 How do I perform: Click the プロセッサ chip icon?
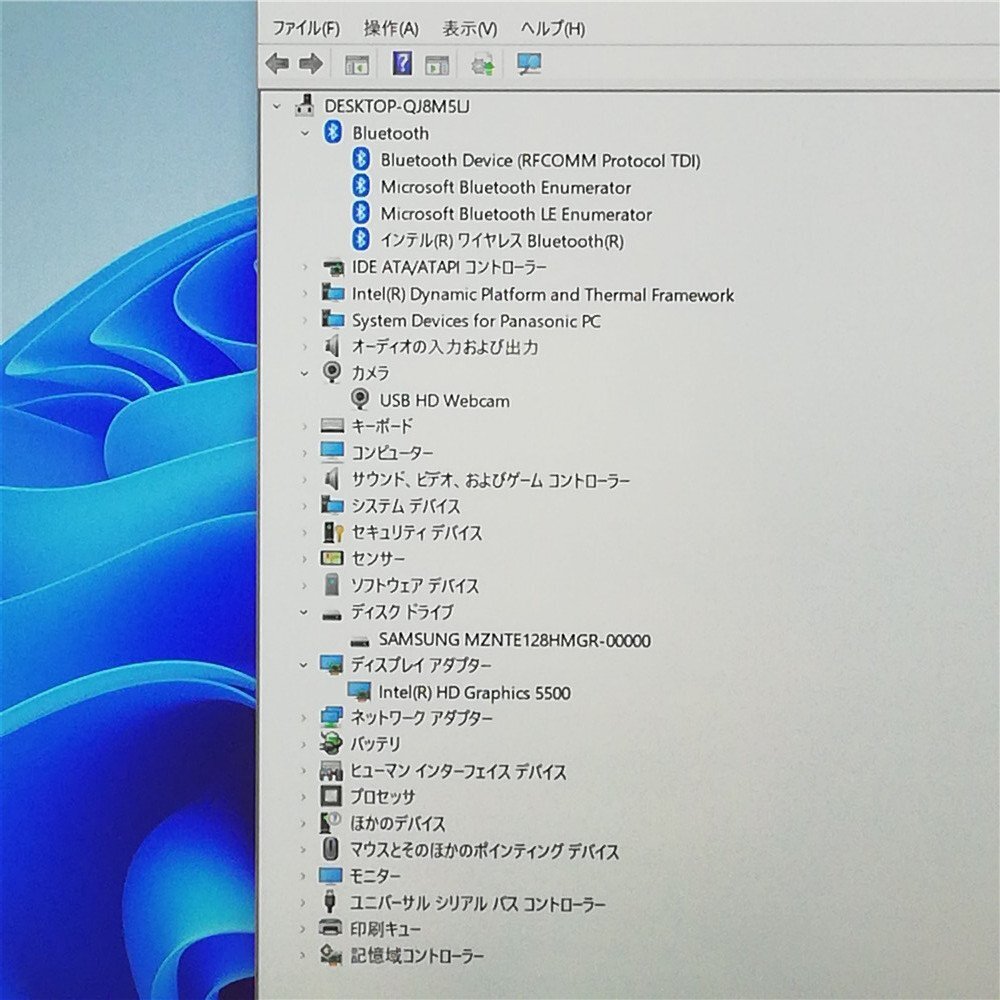(331, 796)
